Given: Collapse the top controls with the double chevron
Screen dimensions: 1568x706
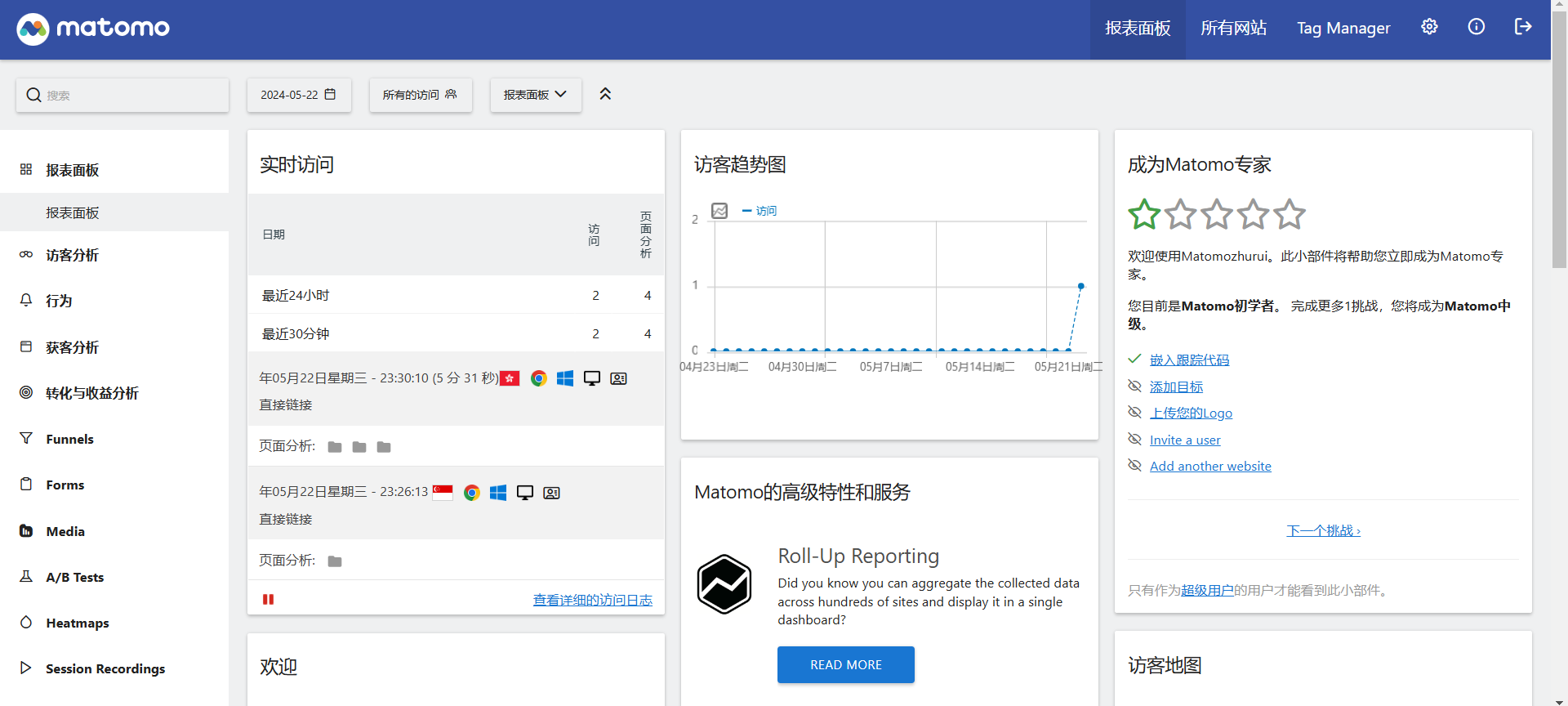Looking at the screenshot, I should click(605, 94).
